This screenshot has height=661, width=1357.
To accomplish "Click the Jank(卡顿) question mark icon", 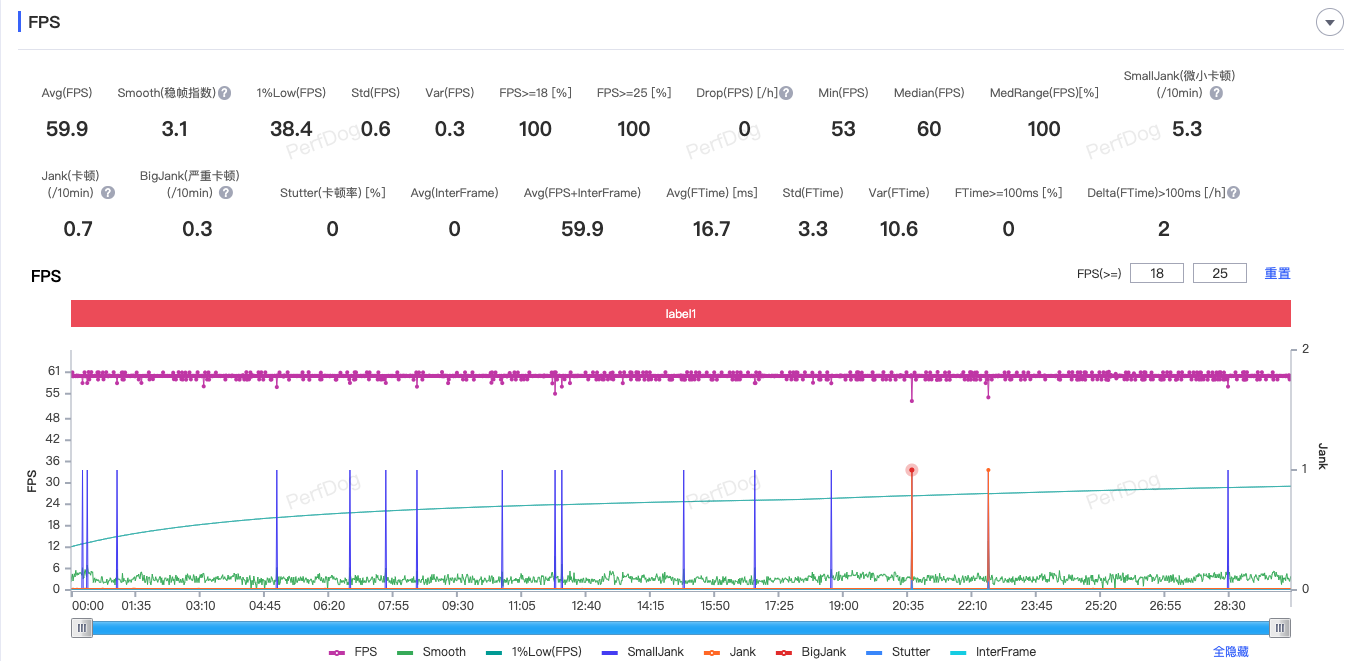I will click(108, 193).
